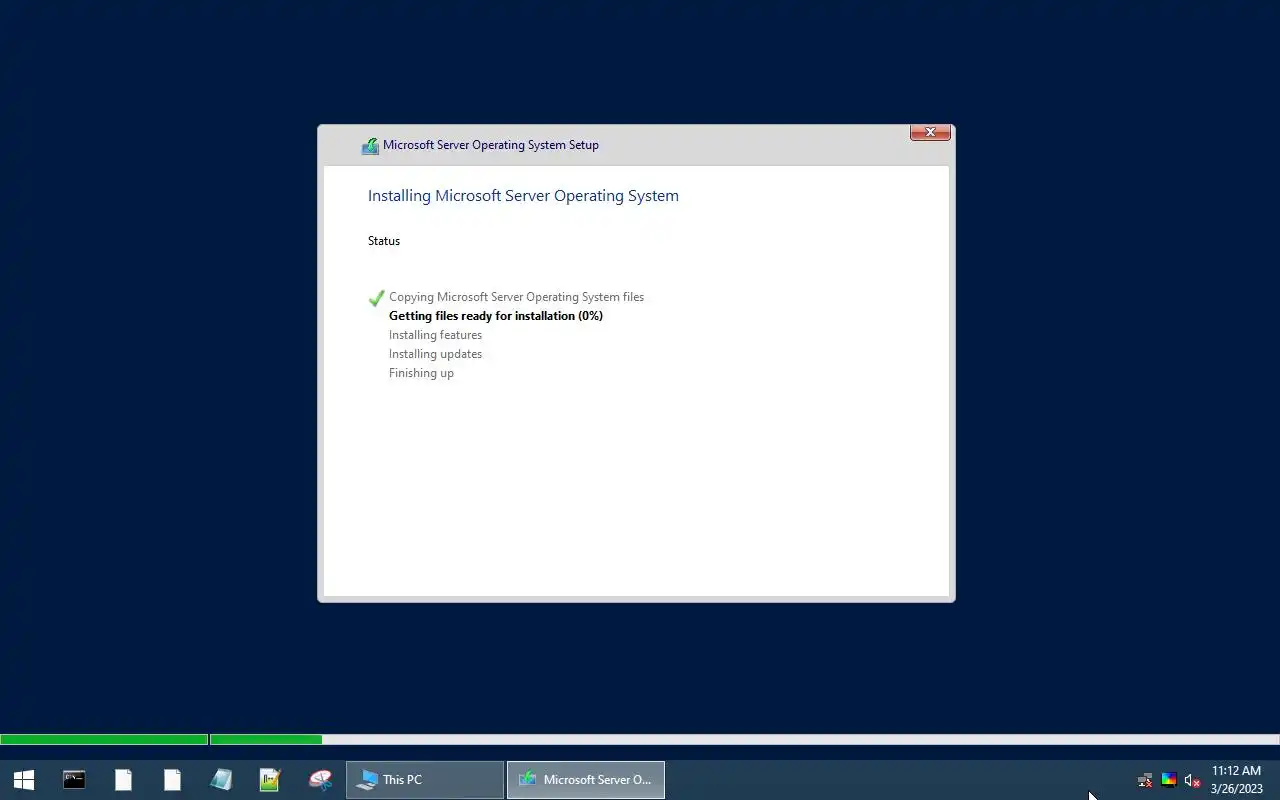Open the green notepad with pencil icon
The image size is (1280, 800).
tap(270, 780)
